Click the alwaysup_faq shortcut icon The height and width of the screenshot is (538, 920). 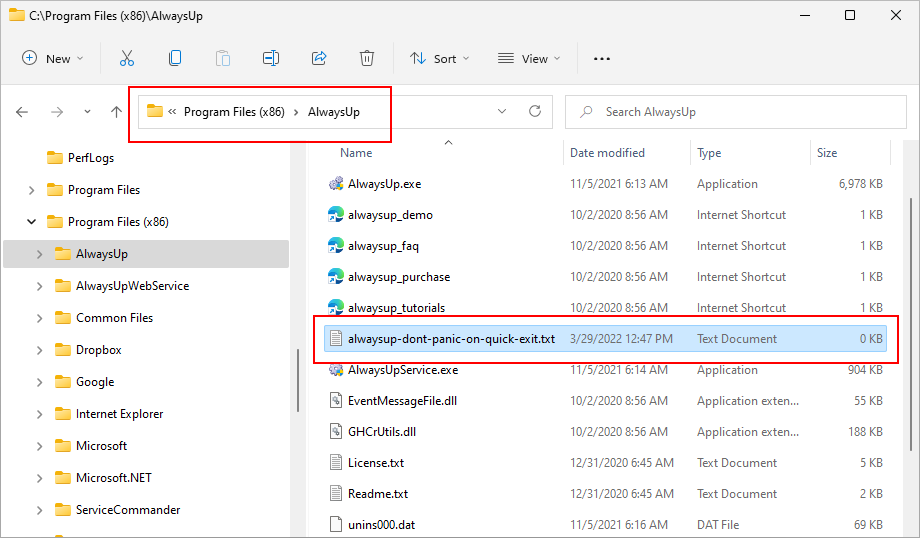(336, 246)
